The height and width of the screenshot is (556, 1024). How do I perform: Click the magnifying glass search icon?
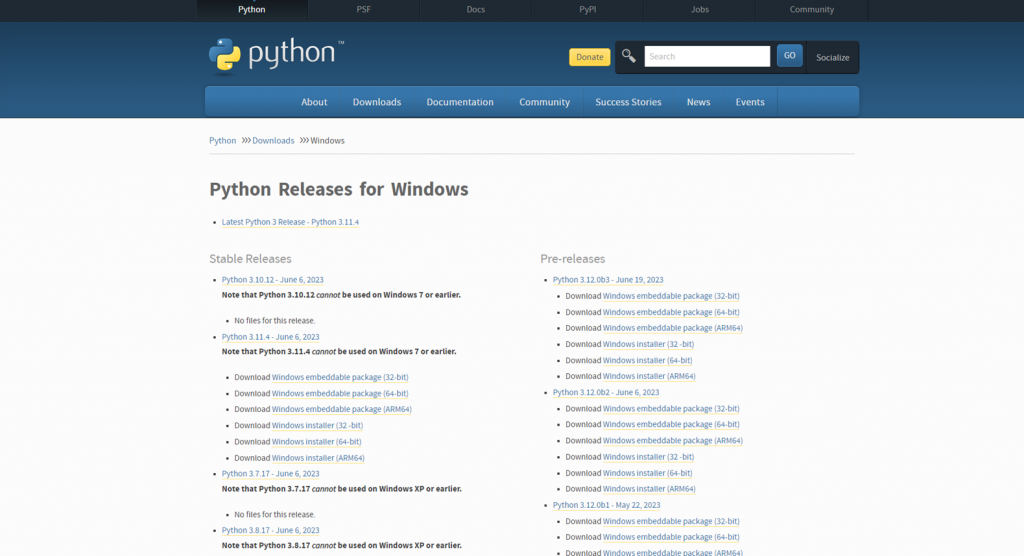[628, 56]
